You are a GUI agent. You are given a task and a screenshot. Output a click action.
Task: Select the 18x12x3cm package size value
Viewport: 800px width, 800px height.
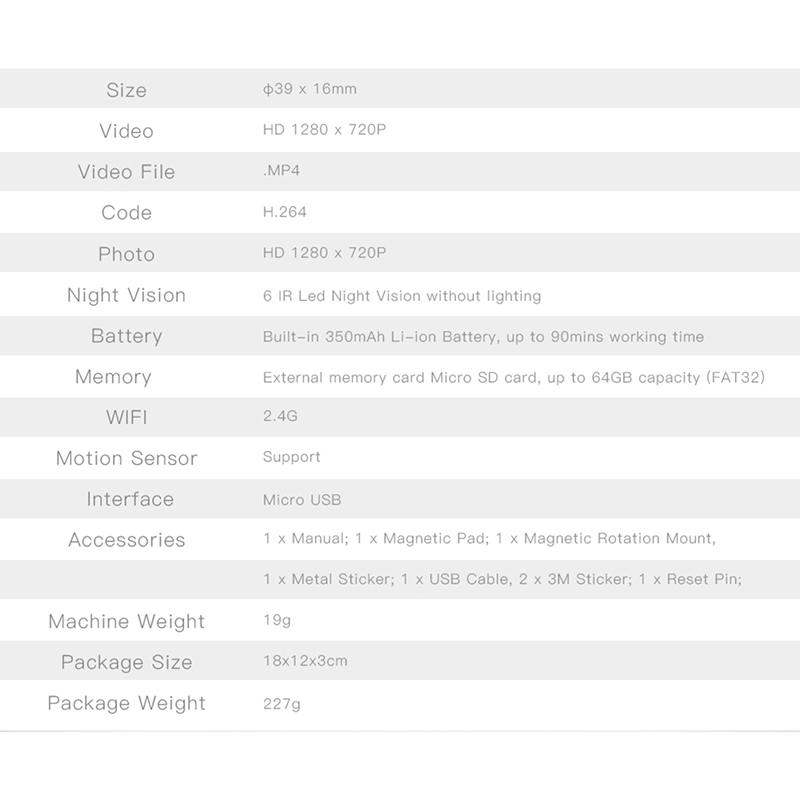pos(305,661)
